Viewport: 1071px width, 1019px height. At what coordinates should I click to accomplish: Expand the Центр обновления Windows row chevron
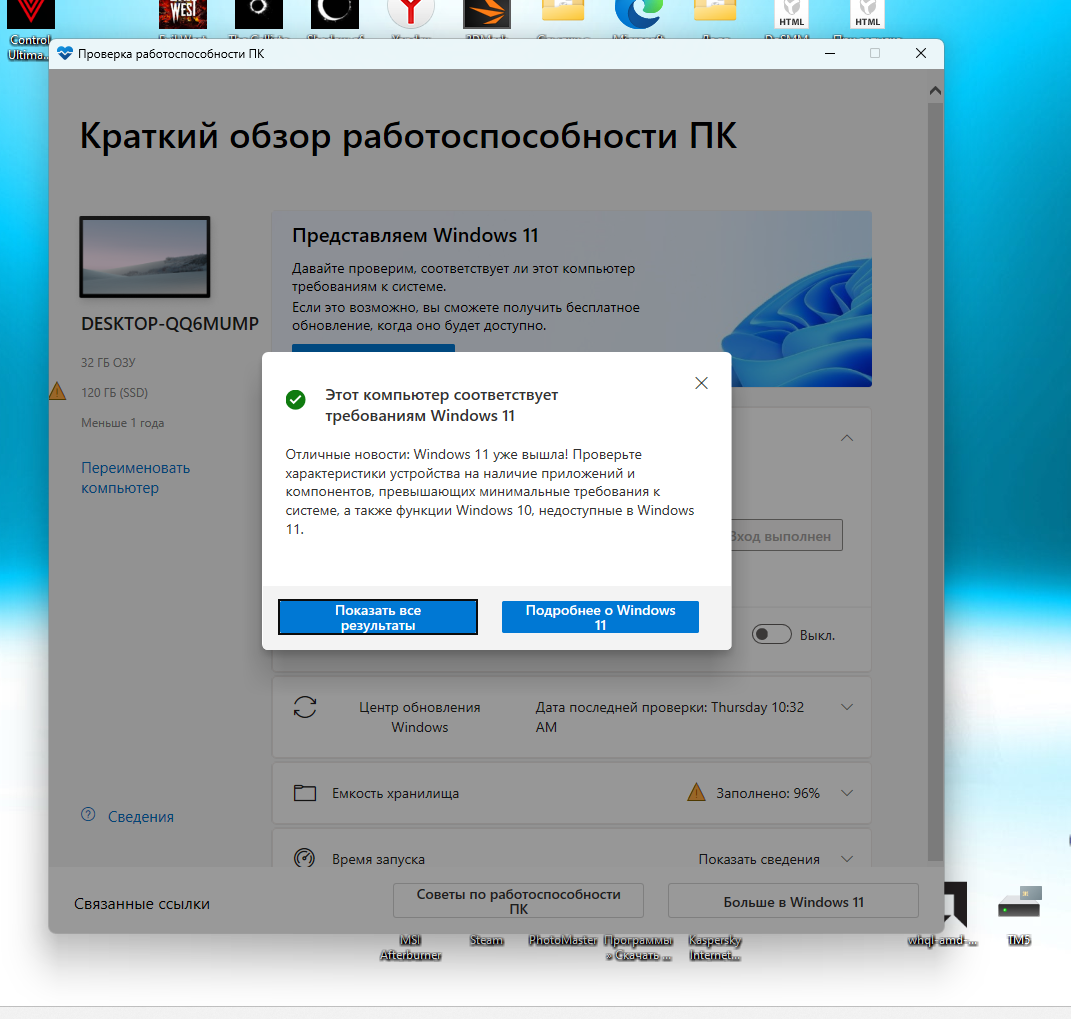pos(847,707)
